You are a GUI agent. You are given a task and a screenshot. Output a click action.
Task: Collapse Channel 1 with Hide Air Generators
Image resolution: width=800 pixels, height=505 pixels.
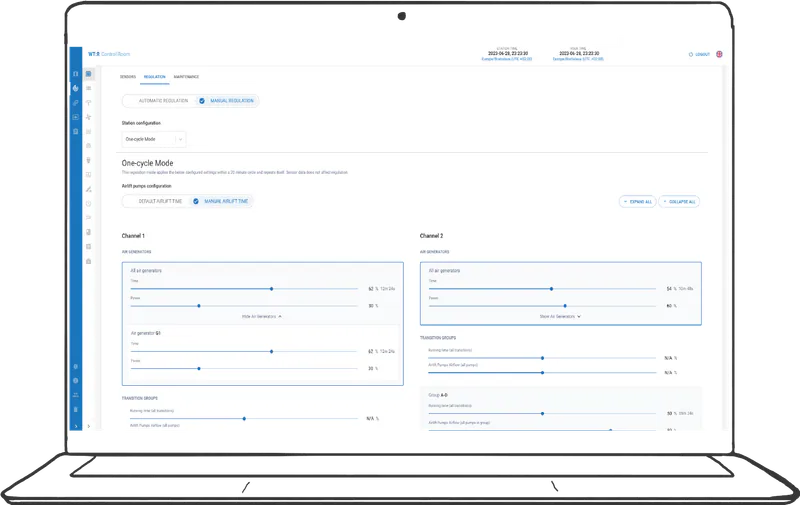263,315
